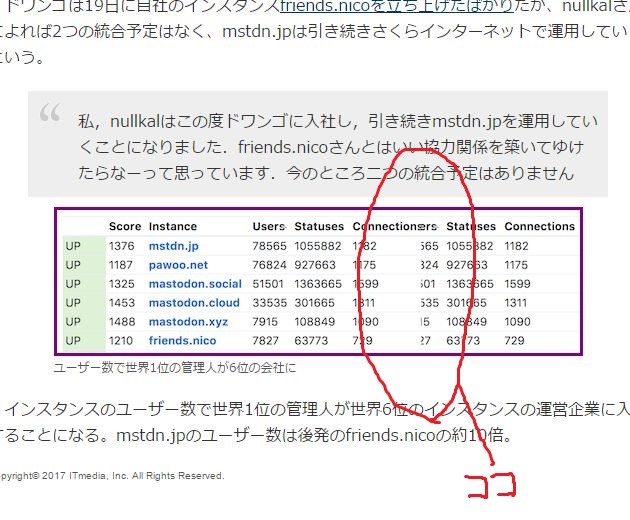The image size is (630, 520).
Task: Open the mastodon.xyz instance link
Action: click(x=188, y=322)
